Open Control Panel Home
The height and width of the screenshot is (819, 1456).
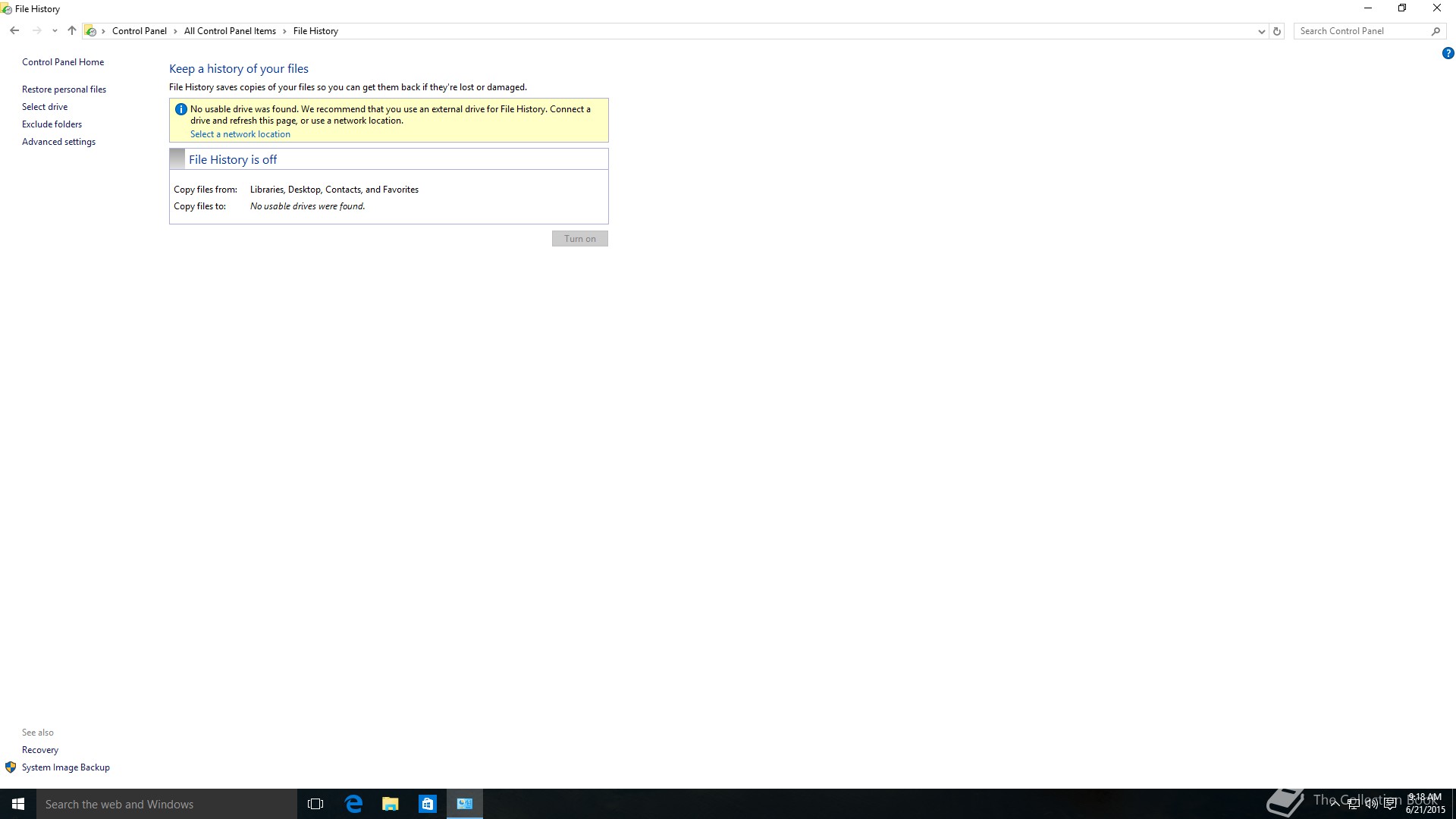pyautogui.click(x=63, y=62)
